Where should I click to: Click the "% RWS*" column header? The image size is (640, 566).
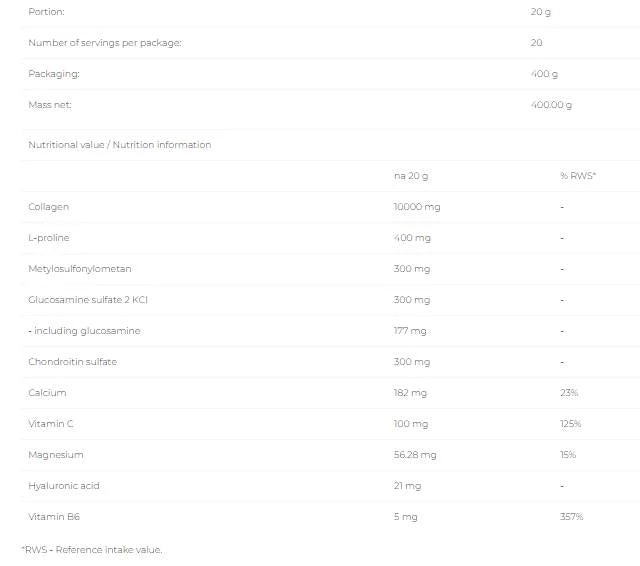577,176
